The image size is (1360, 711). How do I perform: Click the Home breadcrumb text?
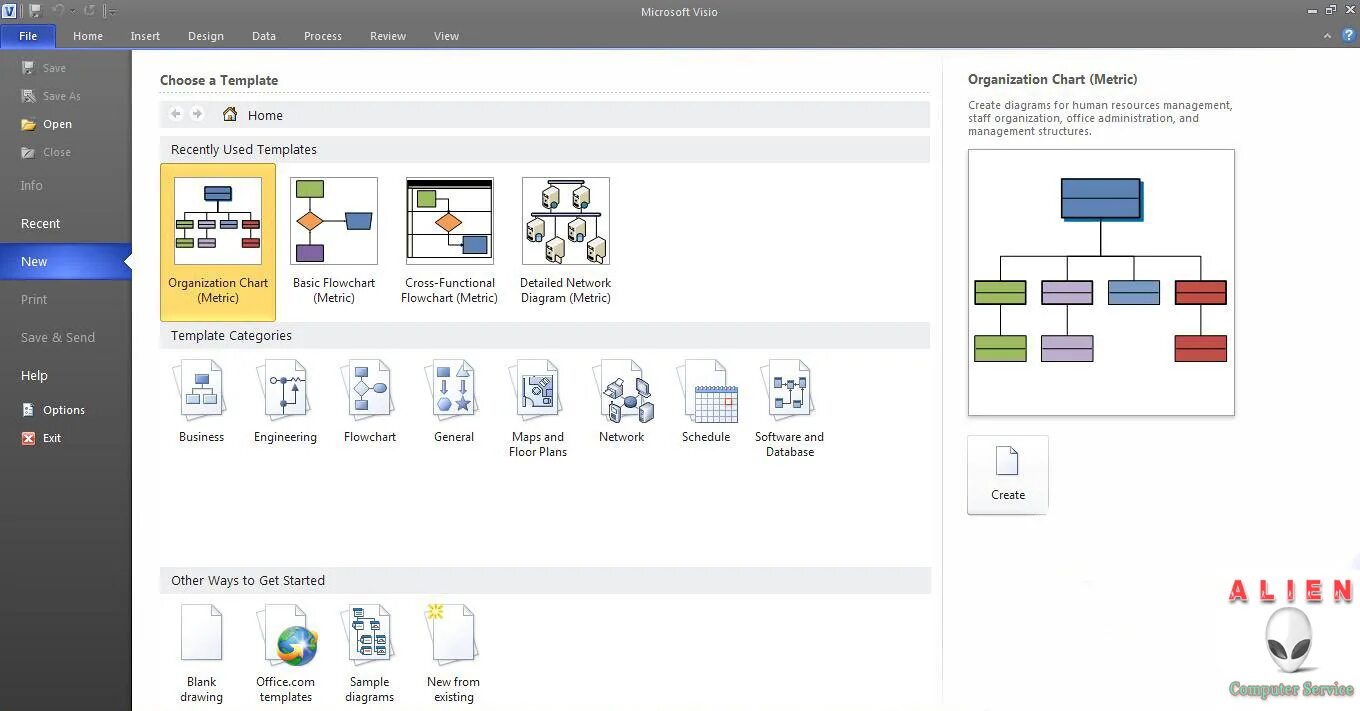click(x=265, y=115)
